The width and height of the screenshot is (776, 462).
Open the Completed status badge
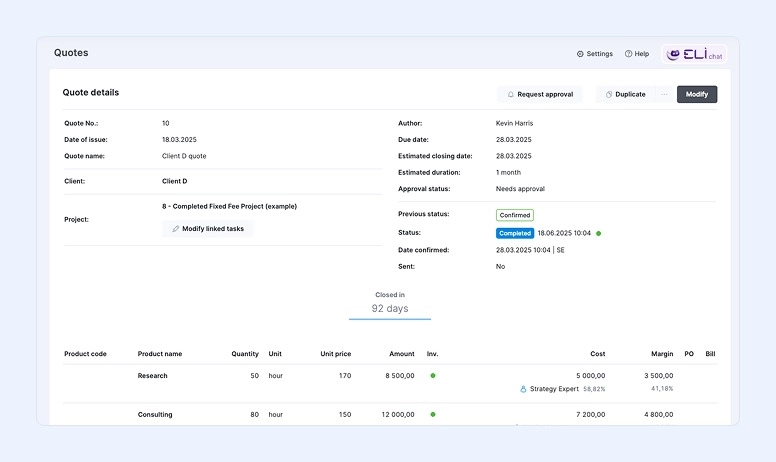coord(515,233)
